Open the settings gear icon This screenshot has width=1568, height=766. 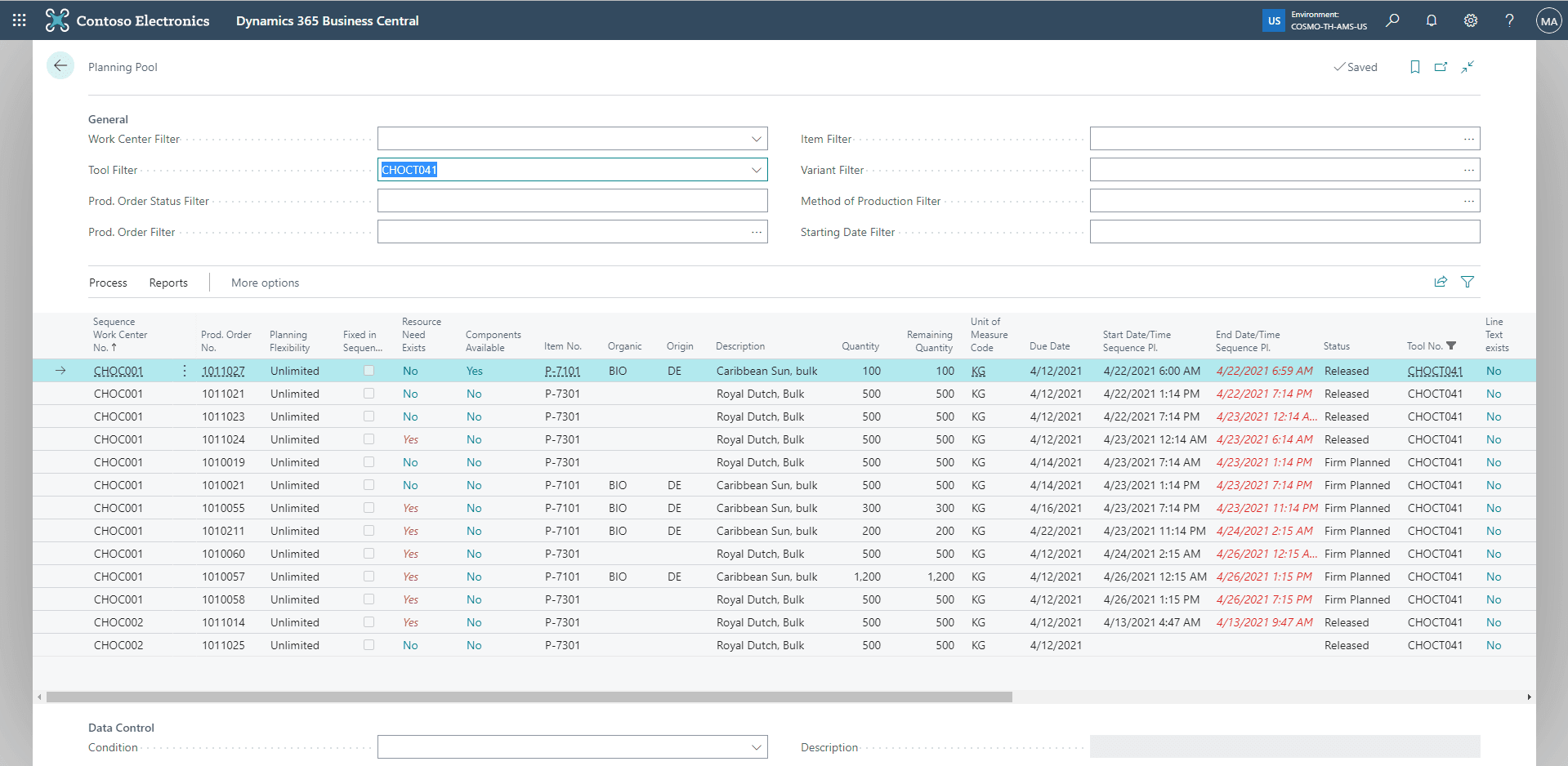pos(1471,20)
